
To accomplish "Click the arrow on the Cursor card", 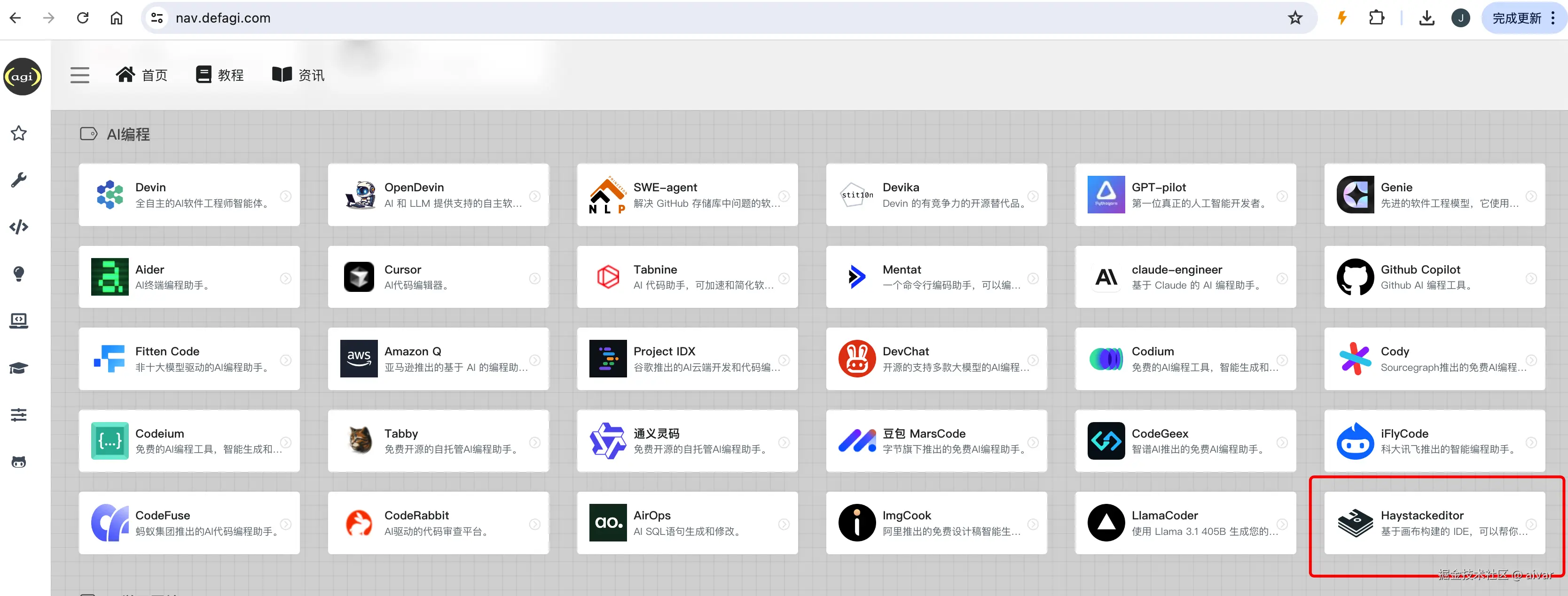I will point(534,278).
